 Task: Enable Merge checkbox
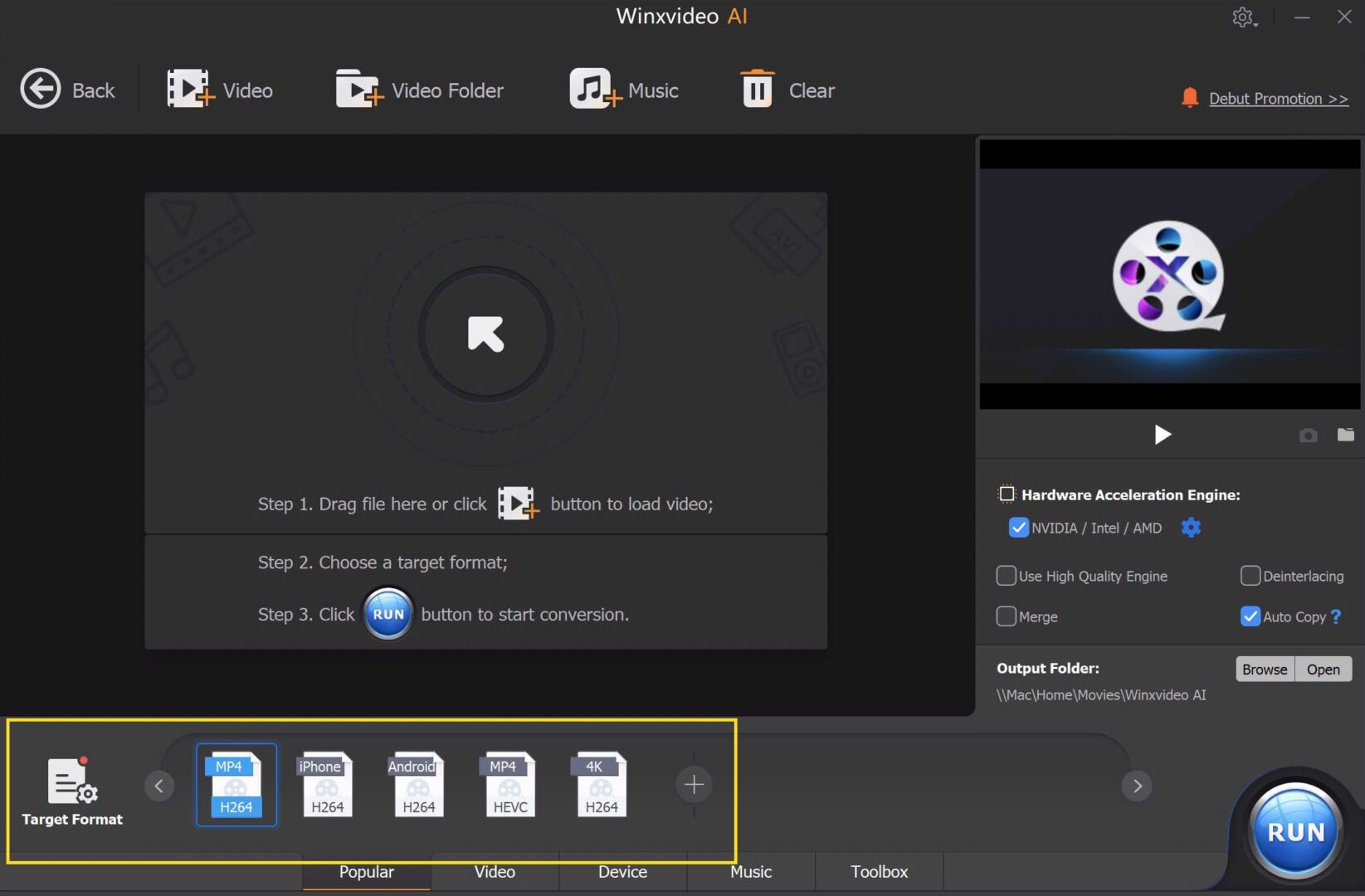[1006, 616]
